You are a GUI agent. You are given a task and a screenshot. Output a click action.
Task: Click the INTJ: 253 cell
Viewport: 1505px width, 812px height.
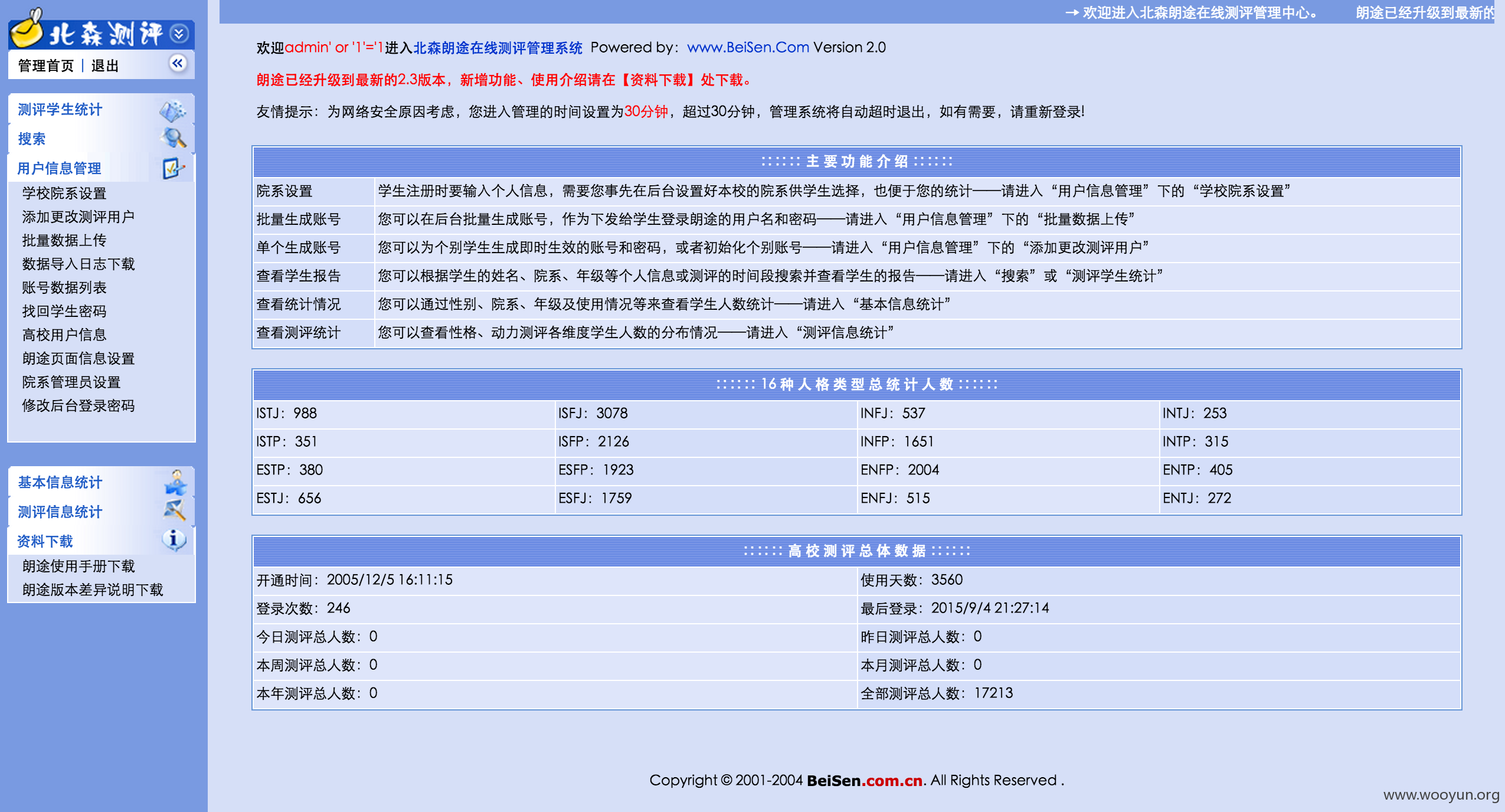pos(1310,414)
